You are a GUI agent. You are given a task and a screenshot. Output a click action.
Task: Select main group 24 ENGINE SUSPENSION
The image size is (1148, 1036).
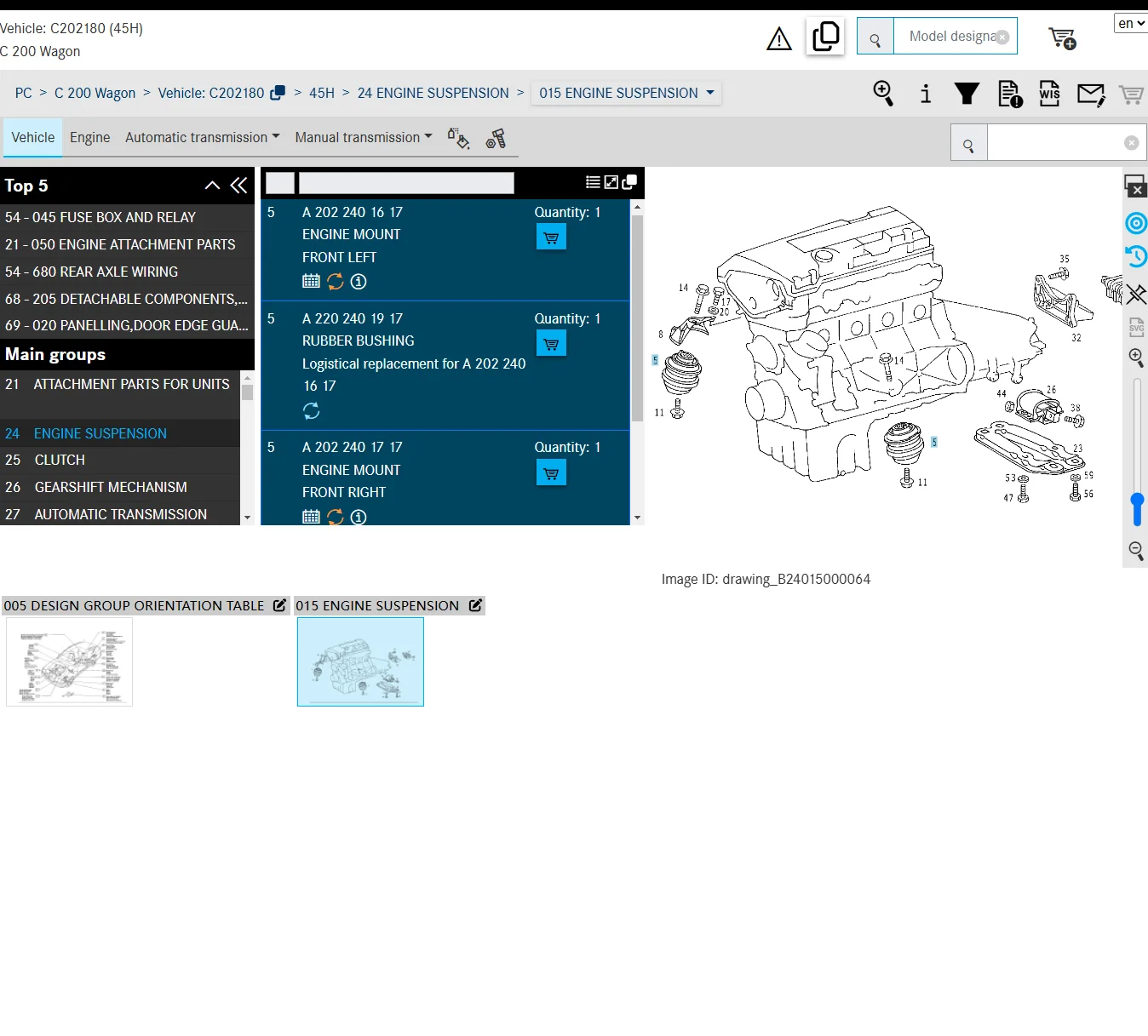pos(120,433)
